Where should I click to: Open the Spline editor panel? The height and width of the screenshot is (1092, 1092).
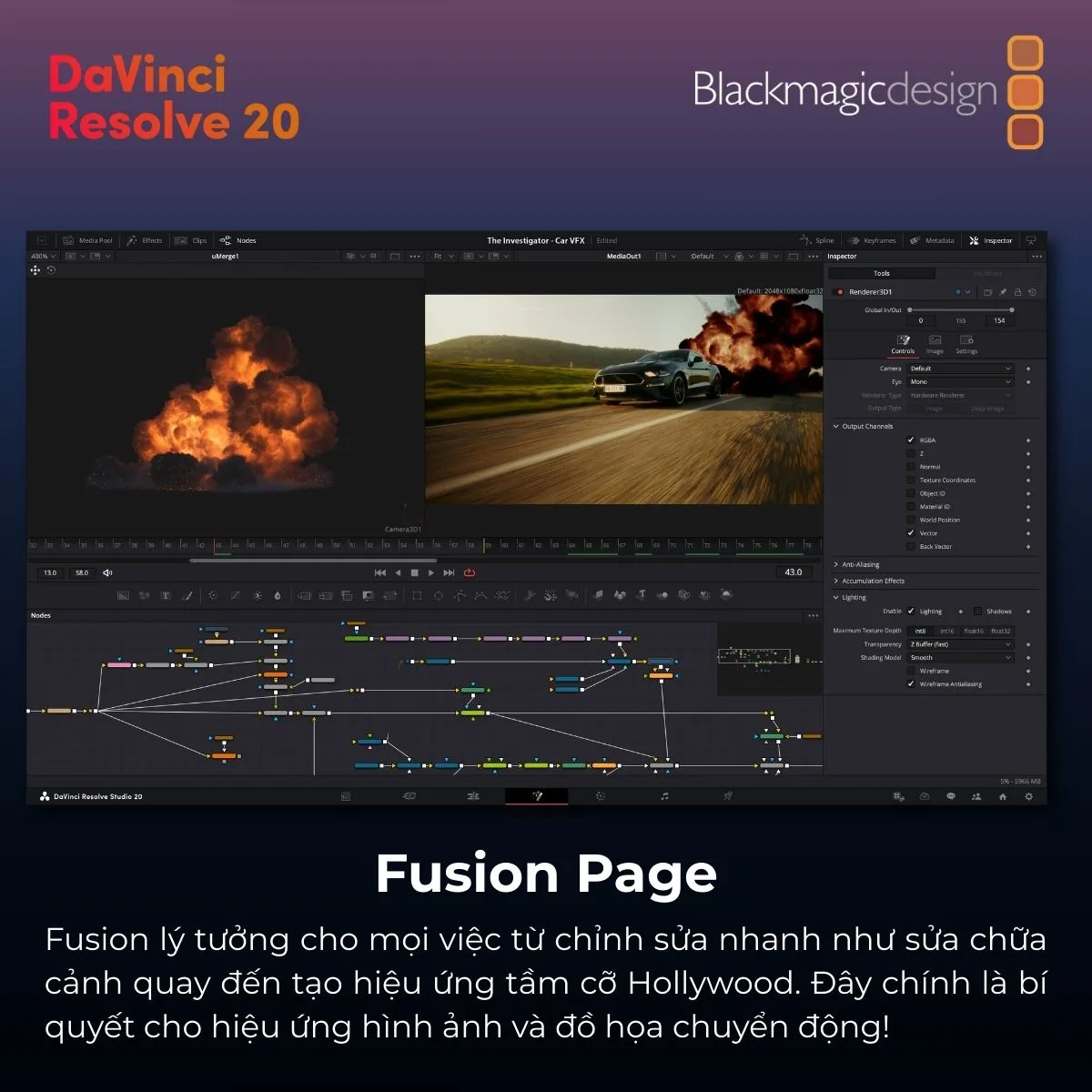tap(817, 240)
